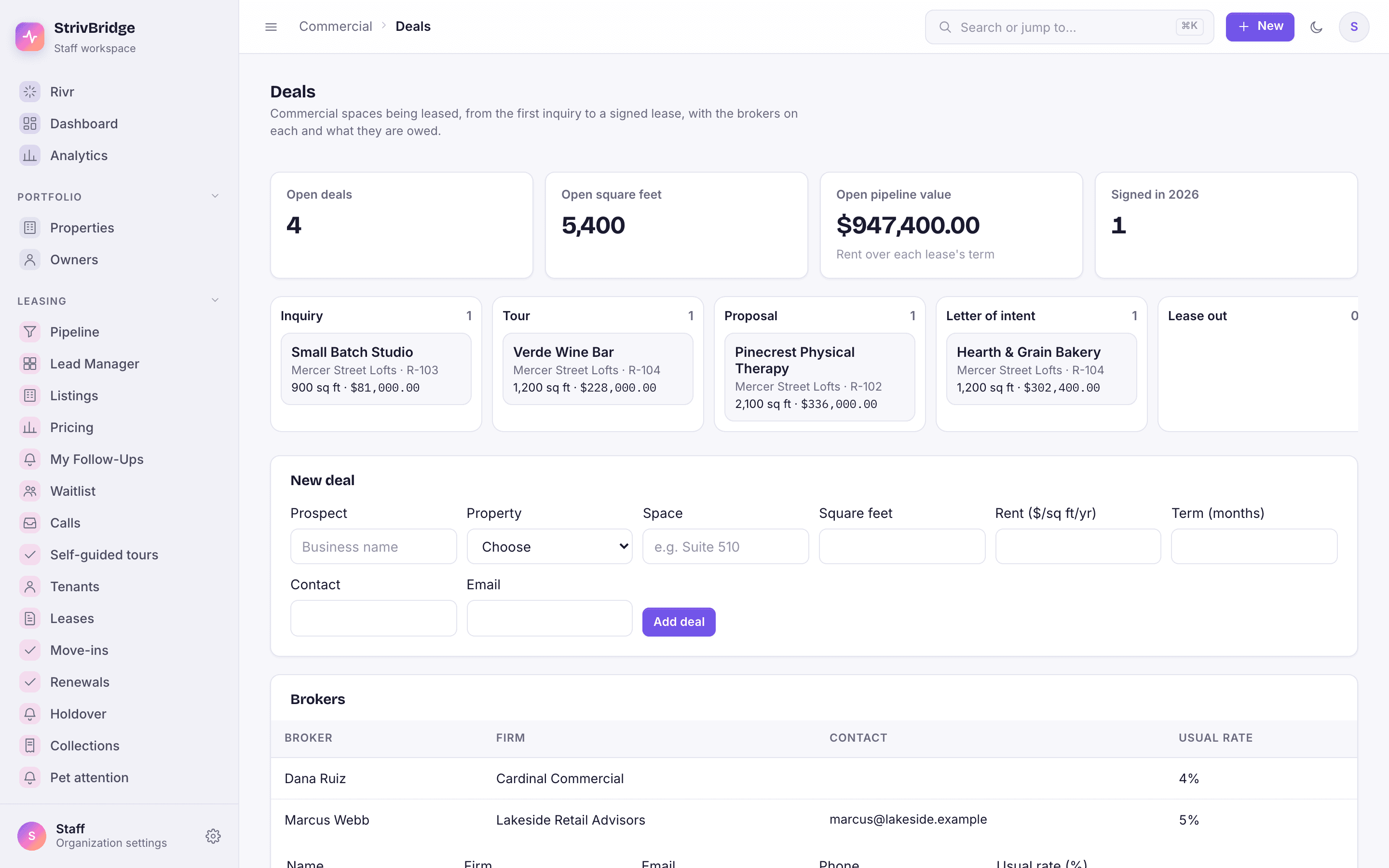Open the Rivr sidebar icon
1389x868 pixels.
tap(30, 92)
